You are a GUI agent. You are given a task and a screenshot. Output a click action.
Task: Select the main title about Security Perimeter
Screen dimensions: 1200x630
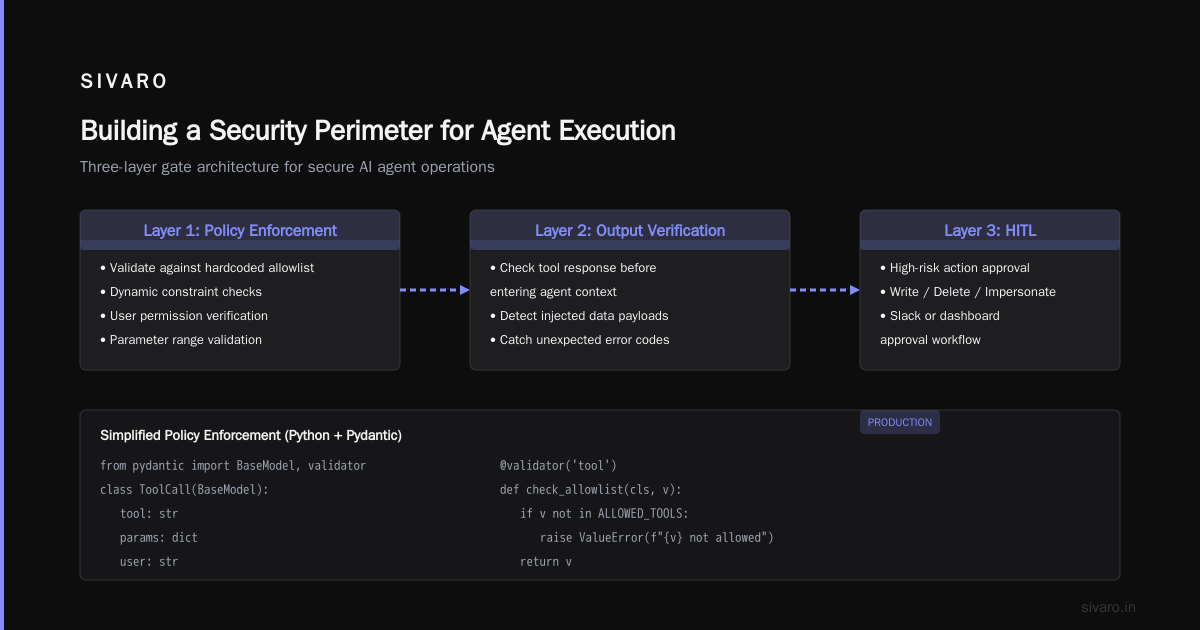click(378, 130)
